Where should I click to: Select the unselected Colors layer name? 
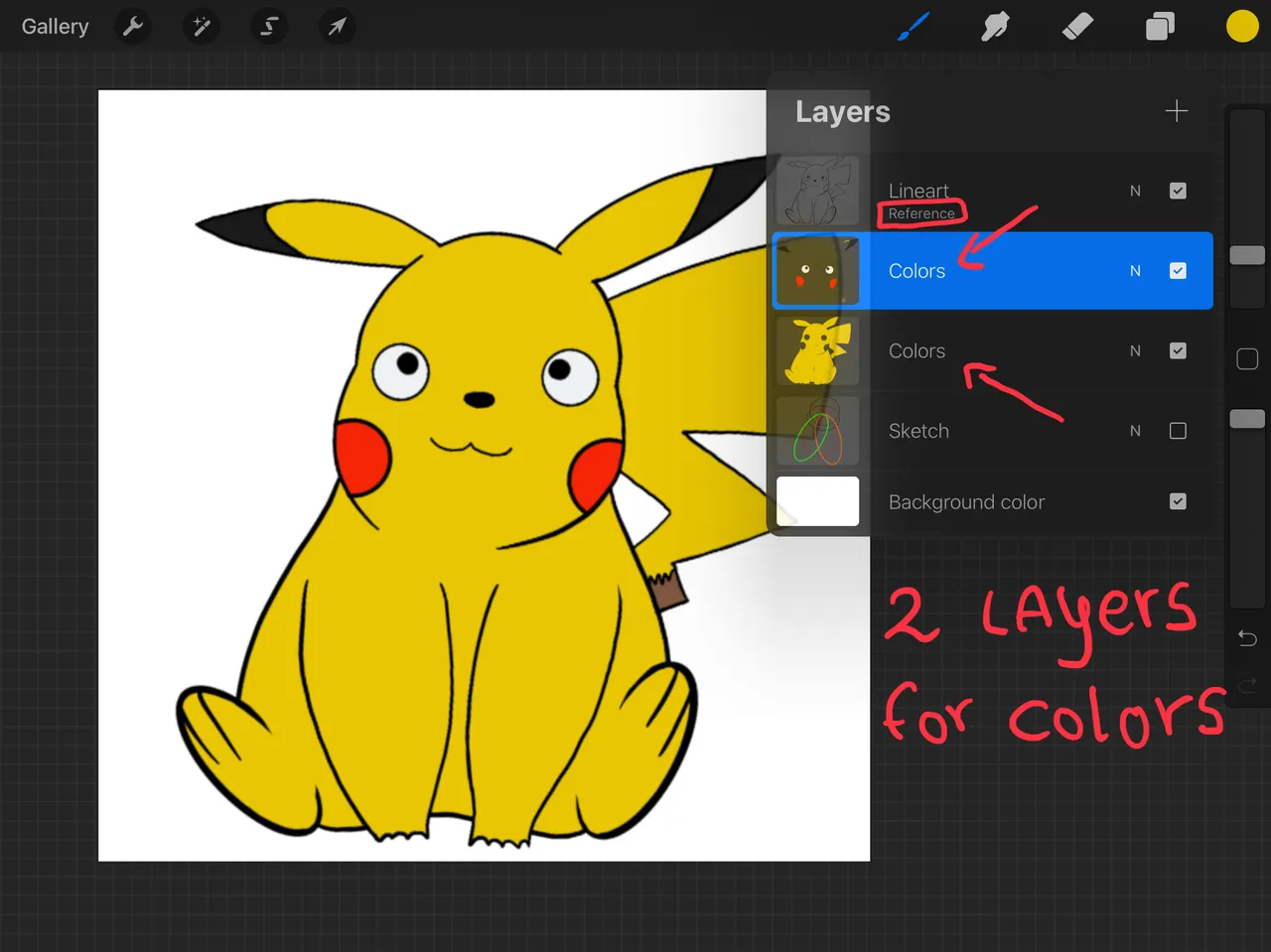[x=917, y=350]
